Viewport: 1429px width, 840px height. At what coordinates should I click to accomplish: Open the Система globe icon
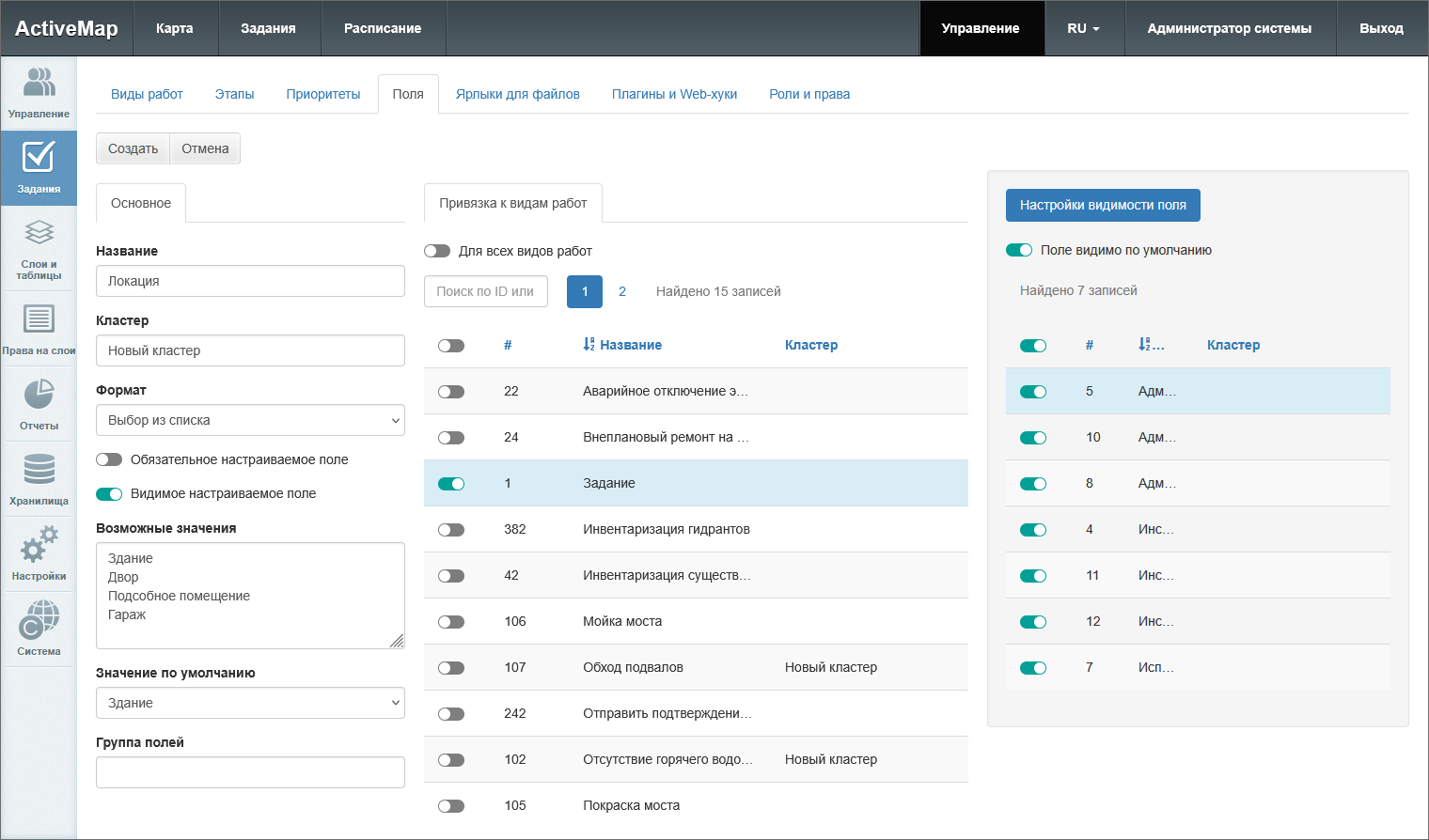coord(39,620)
